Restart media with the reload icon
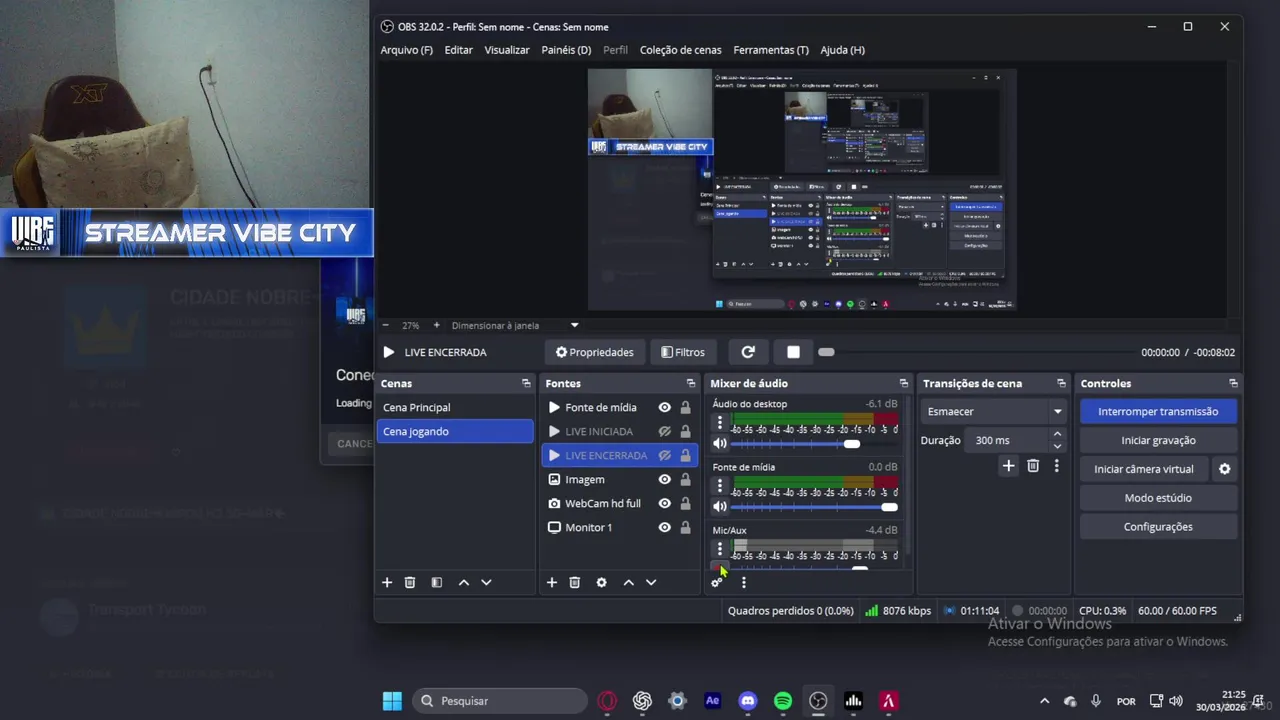Viewport: 1280px width, 720px height. click(x=748, y=352)
